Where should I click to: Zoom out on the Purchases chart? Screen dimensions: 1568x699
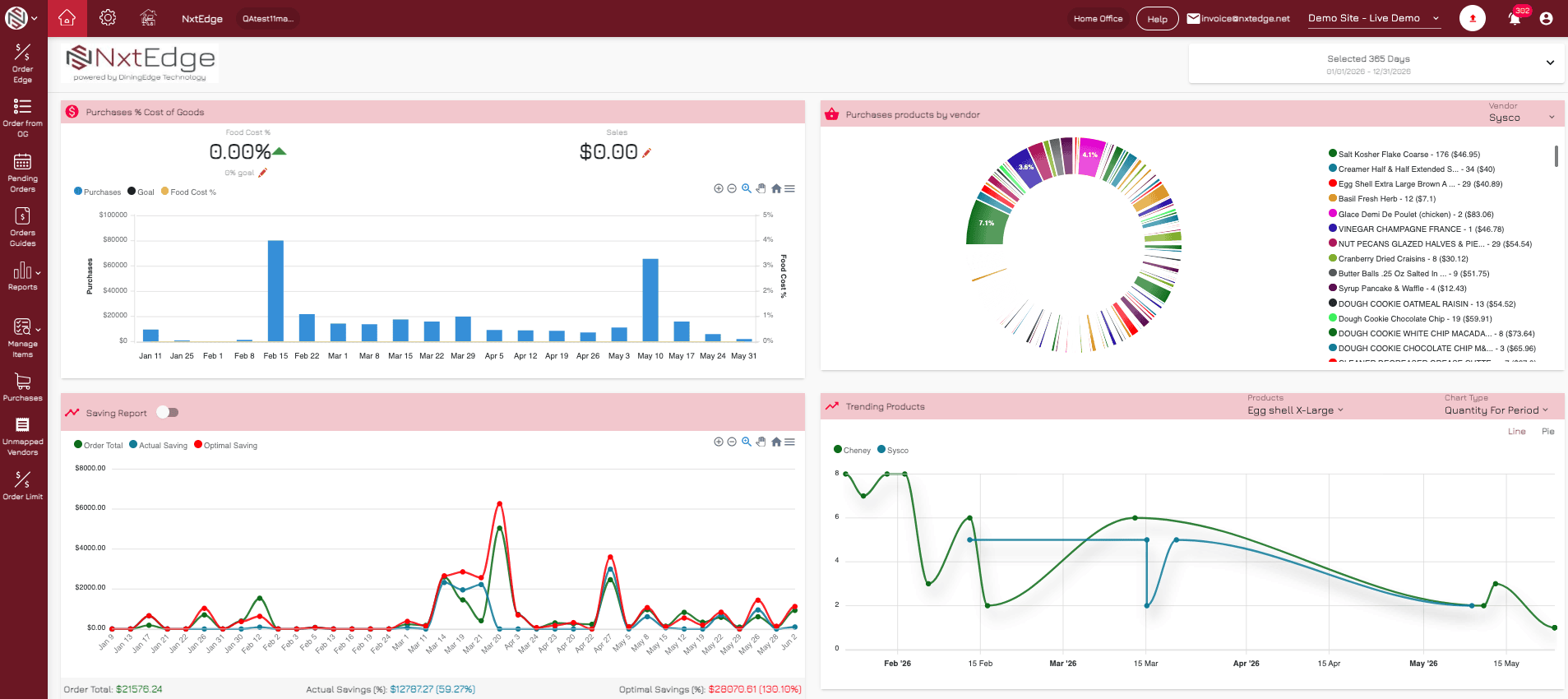point(732,188)
